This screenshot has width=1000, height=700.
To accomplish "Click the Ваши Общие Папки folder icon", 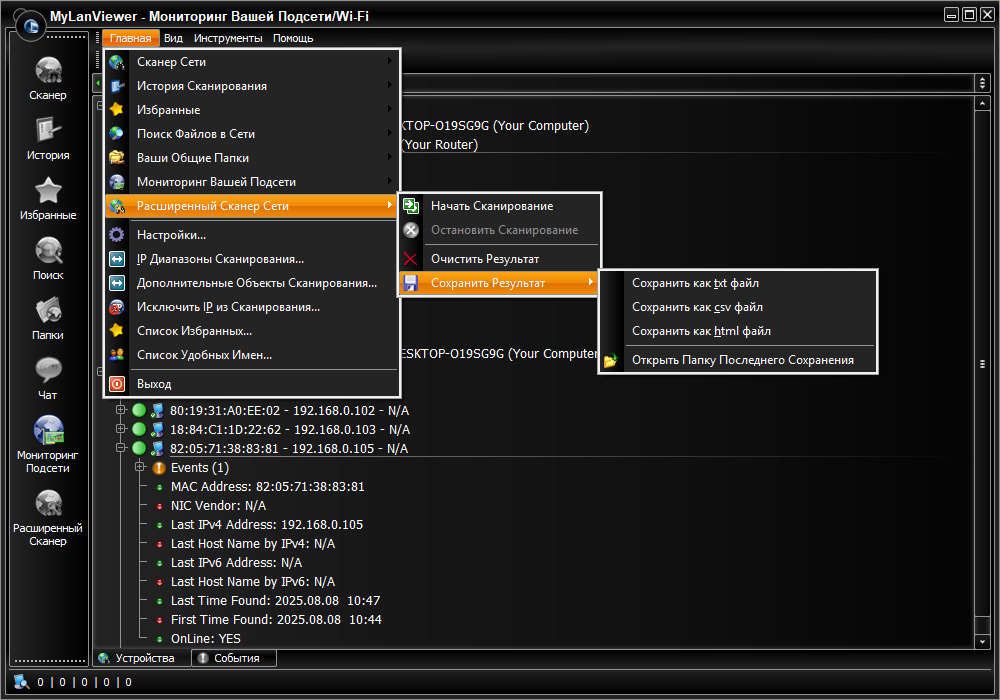I will pyautogui.click(x=117, y=157).
